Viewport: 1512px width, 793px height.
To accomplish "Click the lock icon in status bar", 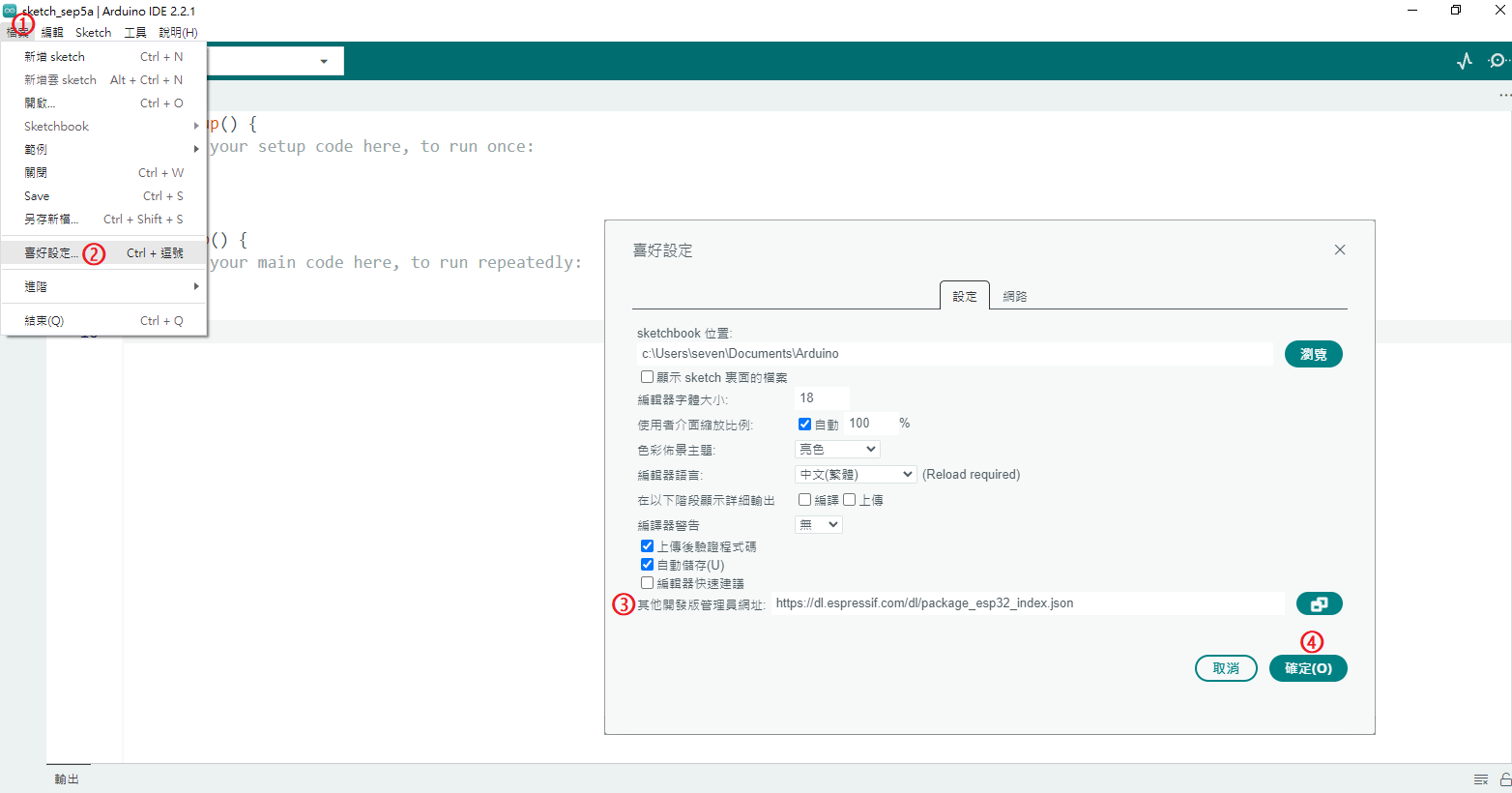I will (x=1505, y=779).
